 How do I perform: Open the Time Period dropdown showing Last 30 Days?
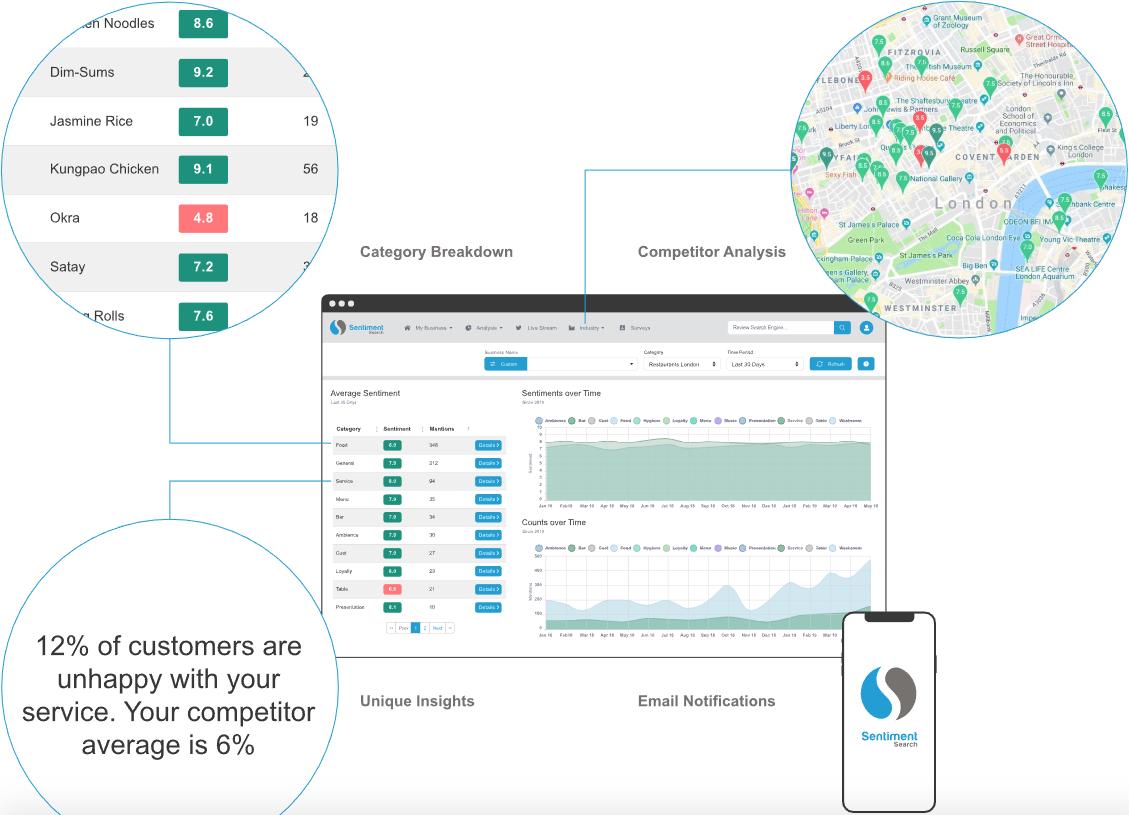[x=765, y=364]
